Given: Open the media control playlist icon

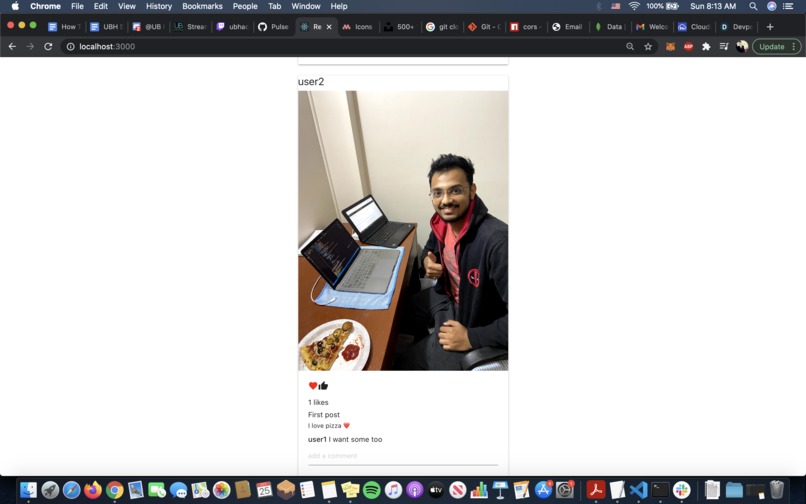Looking at the screenshot, I should [724, 46].
